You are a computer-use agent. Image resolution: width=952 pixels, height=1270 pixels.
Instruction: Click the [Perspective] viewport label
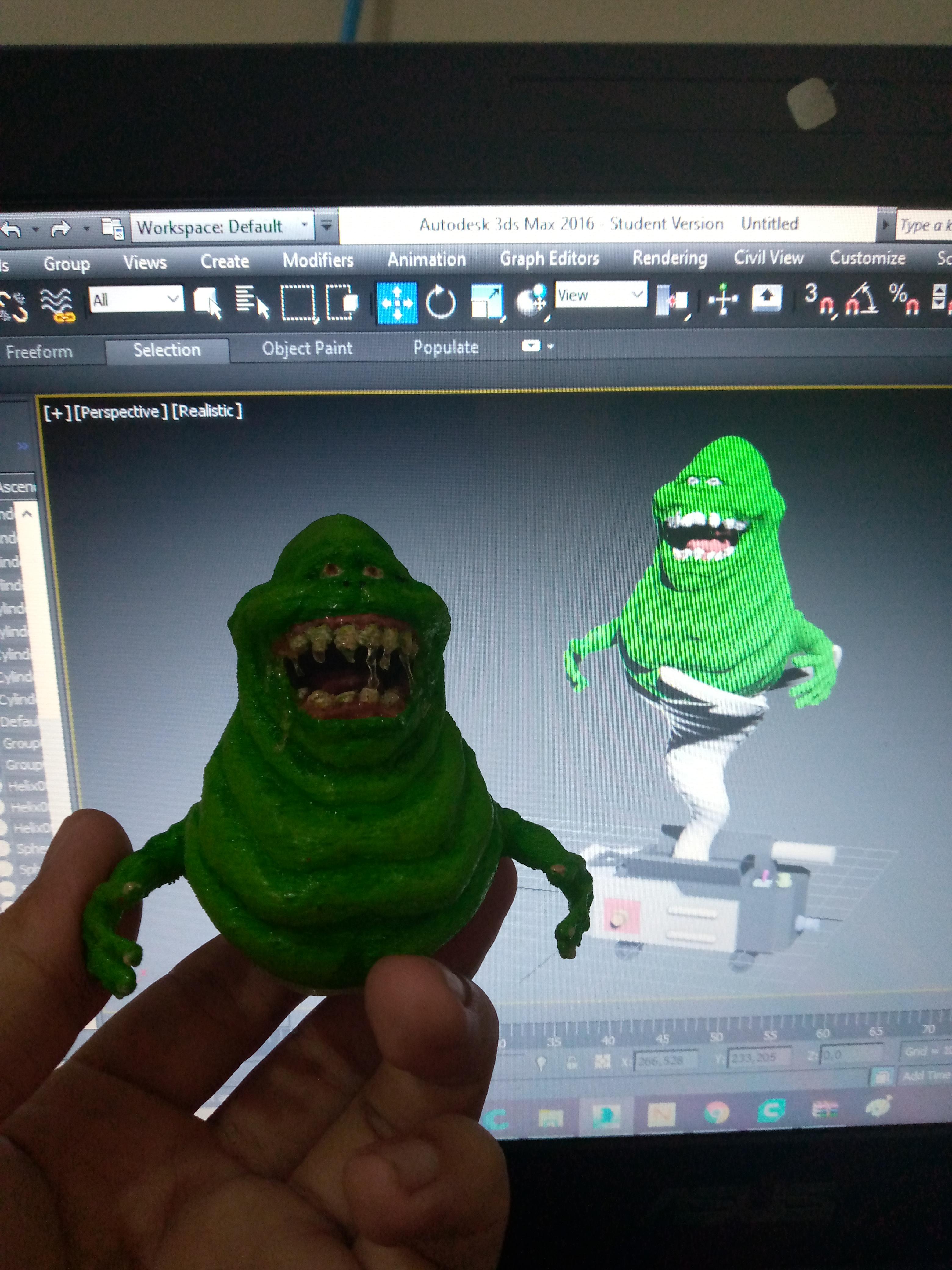(x=121, y=412)
